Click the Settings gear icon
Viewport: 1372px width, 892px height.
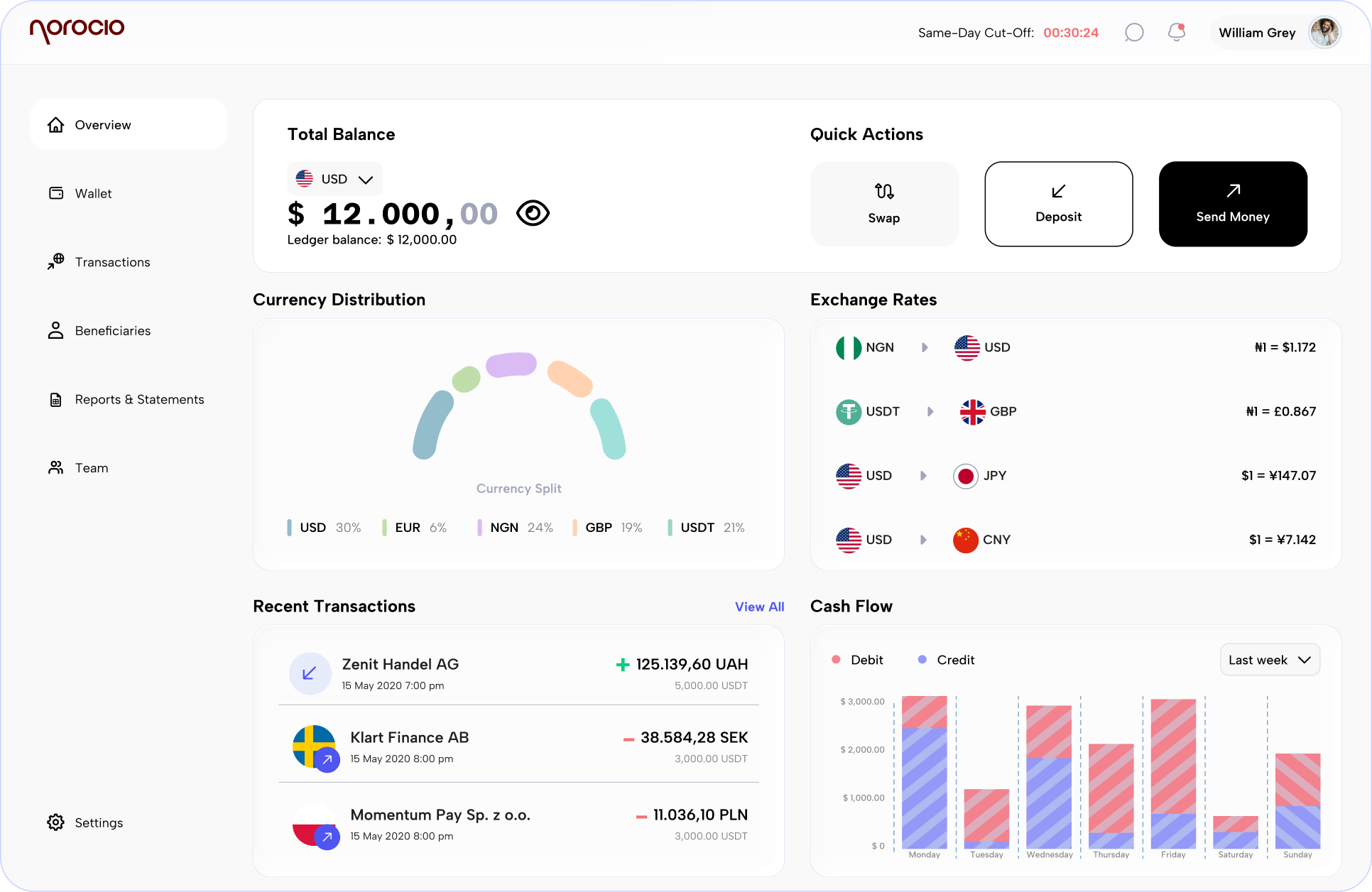(55, 822)
